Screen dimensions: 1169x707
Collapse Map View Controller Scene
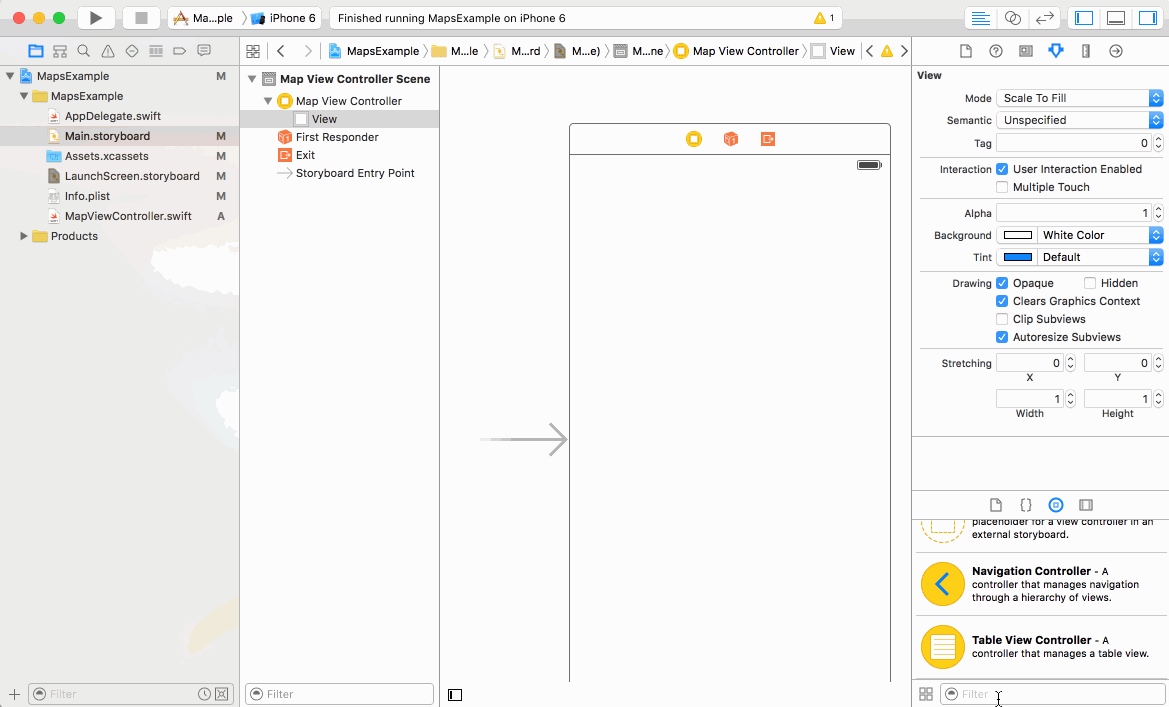252,79
